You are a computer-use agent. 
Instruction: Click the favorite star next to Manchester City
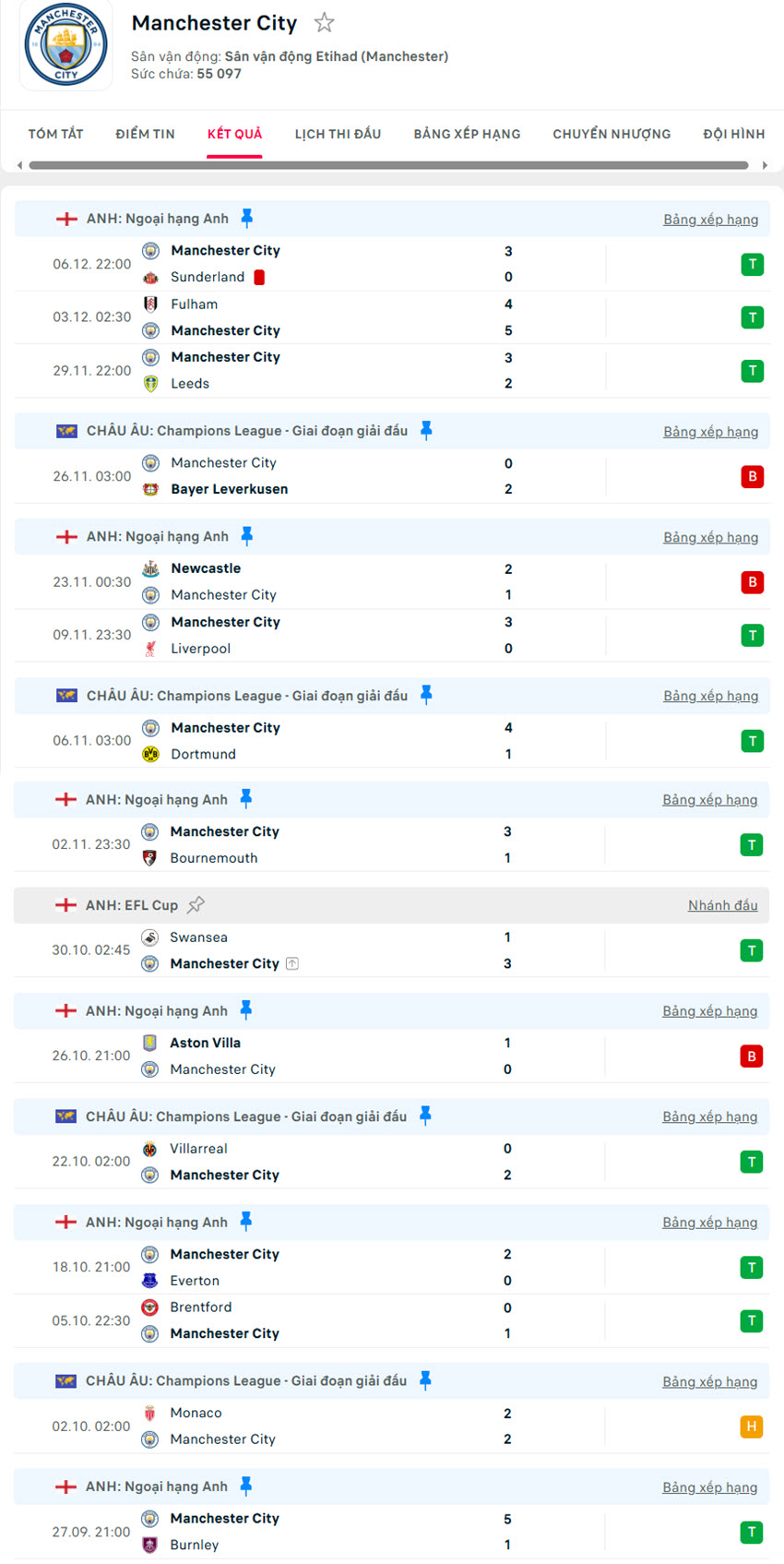click(x=324, y=23)
